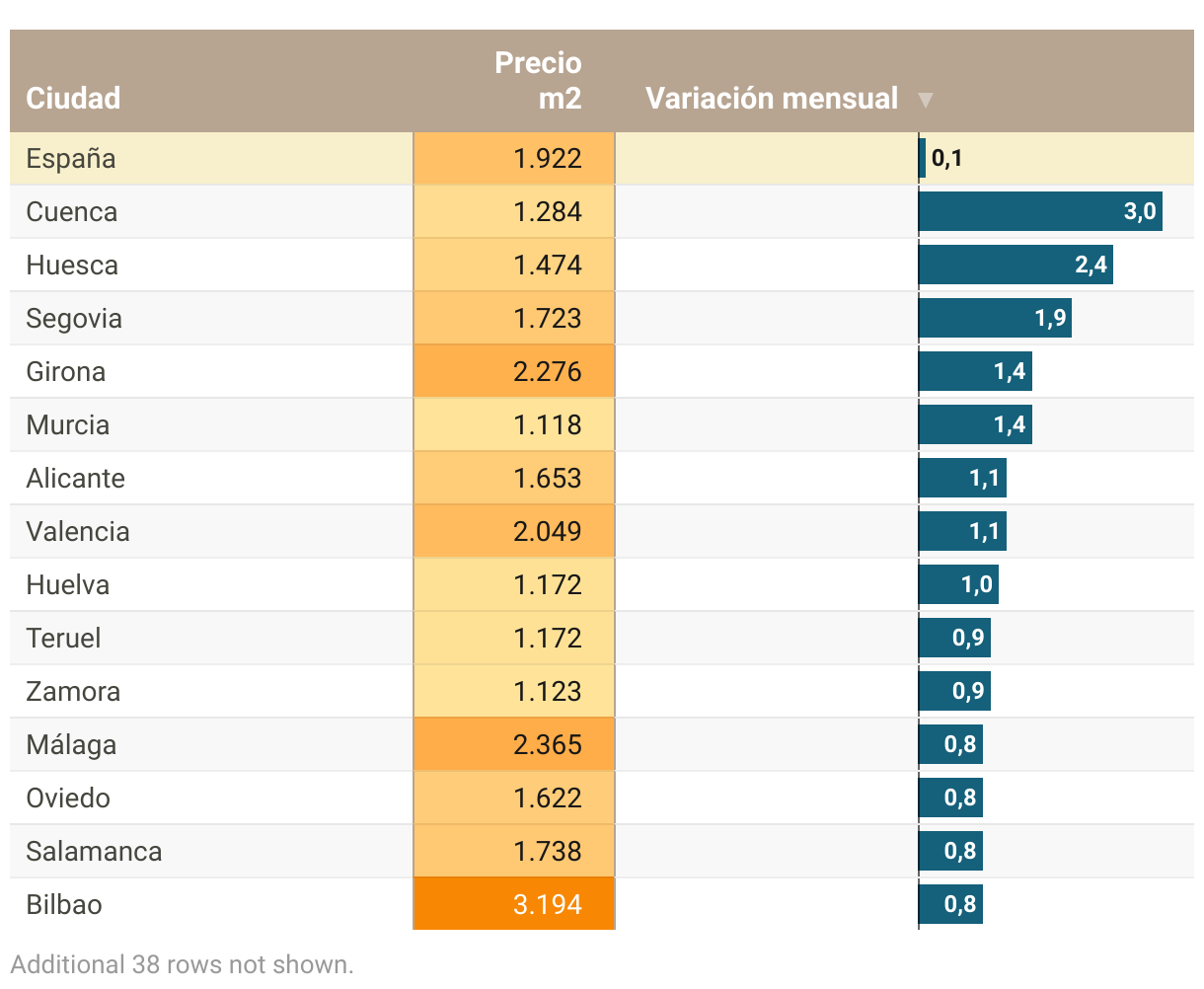Viewport: 1204px width, 989px height.
Task: Click the Oviedo 0,8 variation bar
Action: coord(950,798)
